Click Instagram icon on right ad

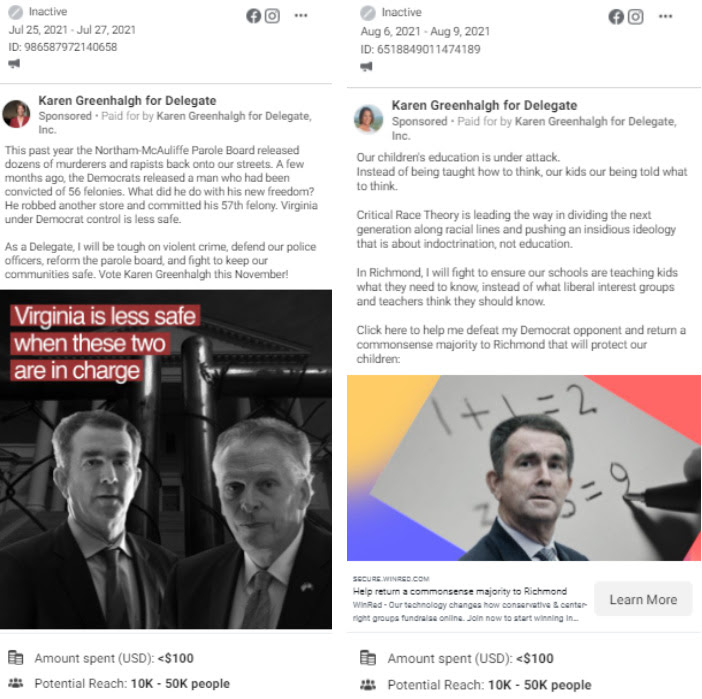click(x=635, y=17)
